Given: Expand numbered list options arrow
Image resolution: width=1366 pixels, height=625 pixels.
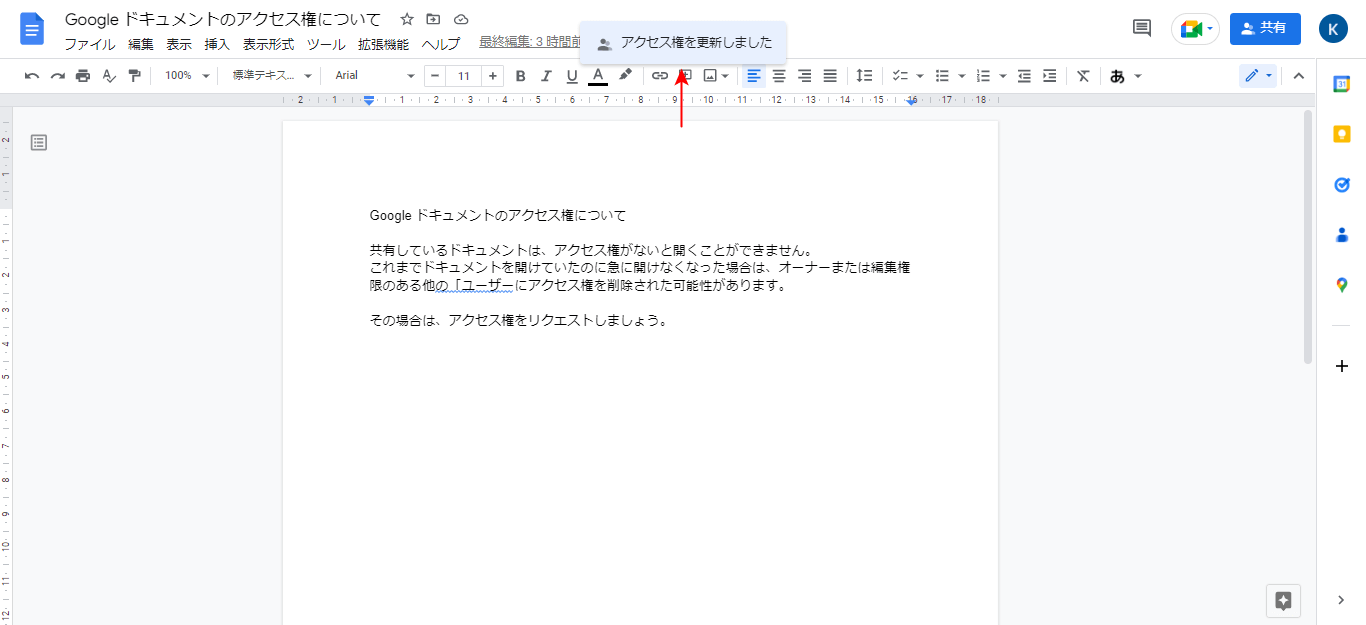Looking at the screenshot, I should coord(1002,75).
